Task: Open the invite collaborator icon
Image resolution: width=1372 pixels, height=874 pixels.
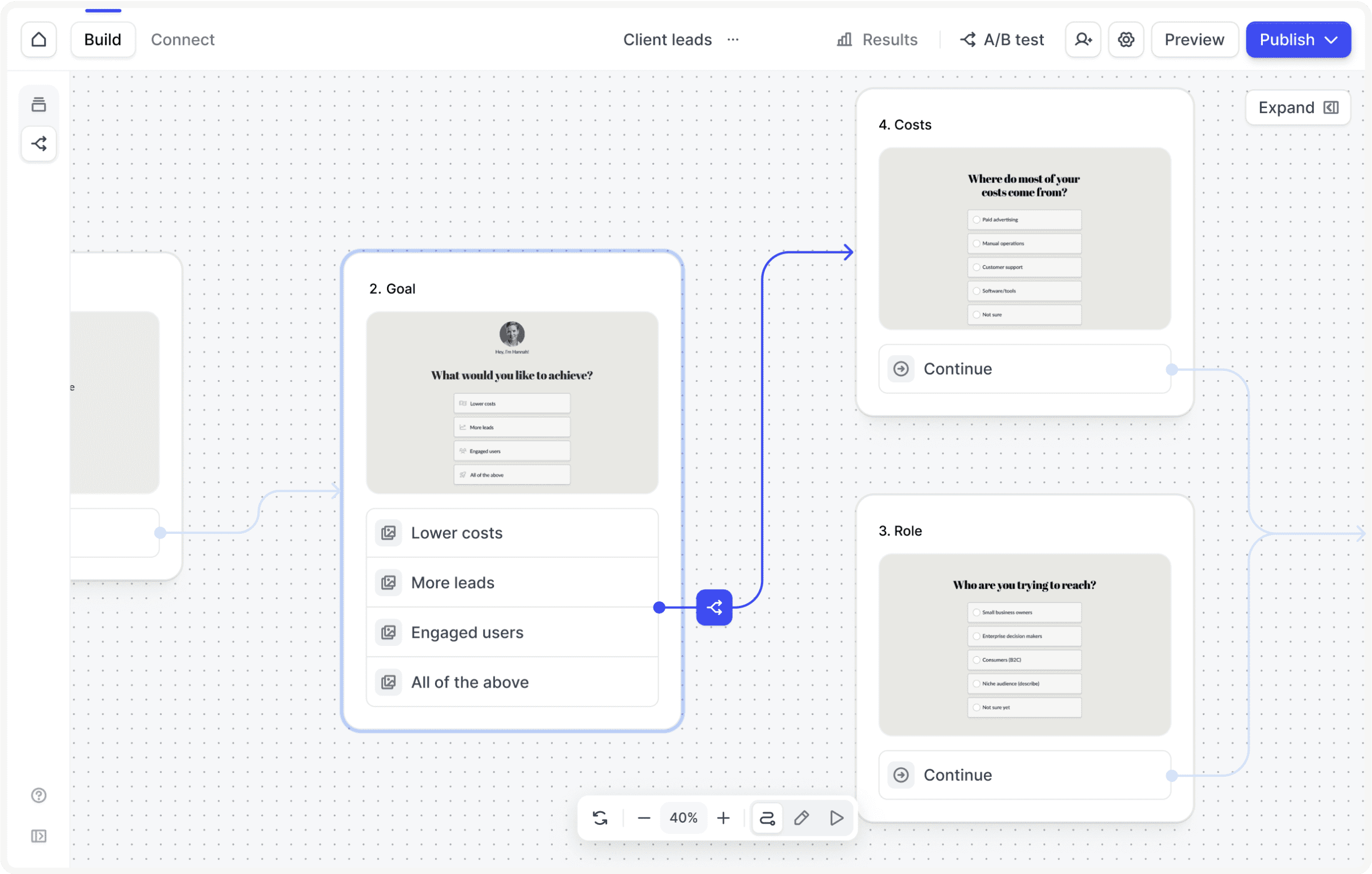Action: (1083, 39)
